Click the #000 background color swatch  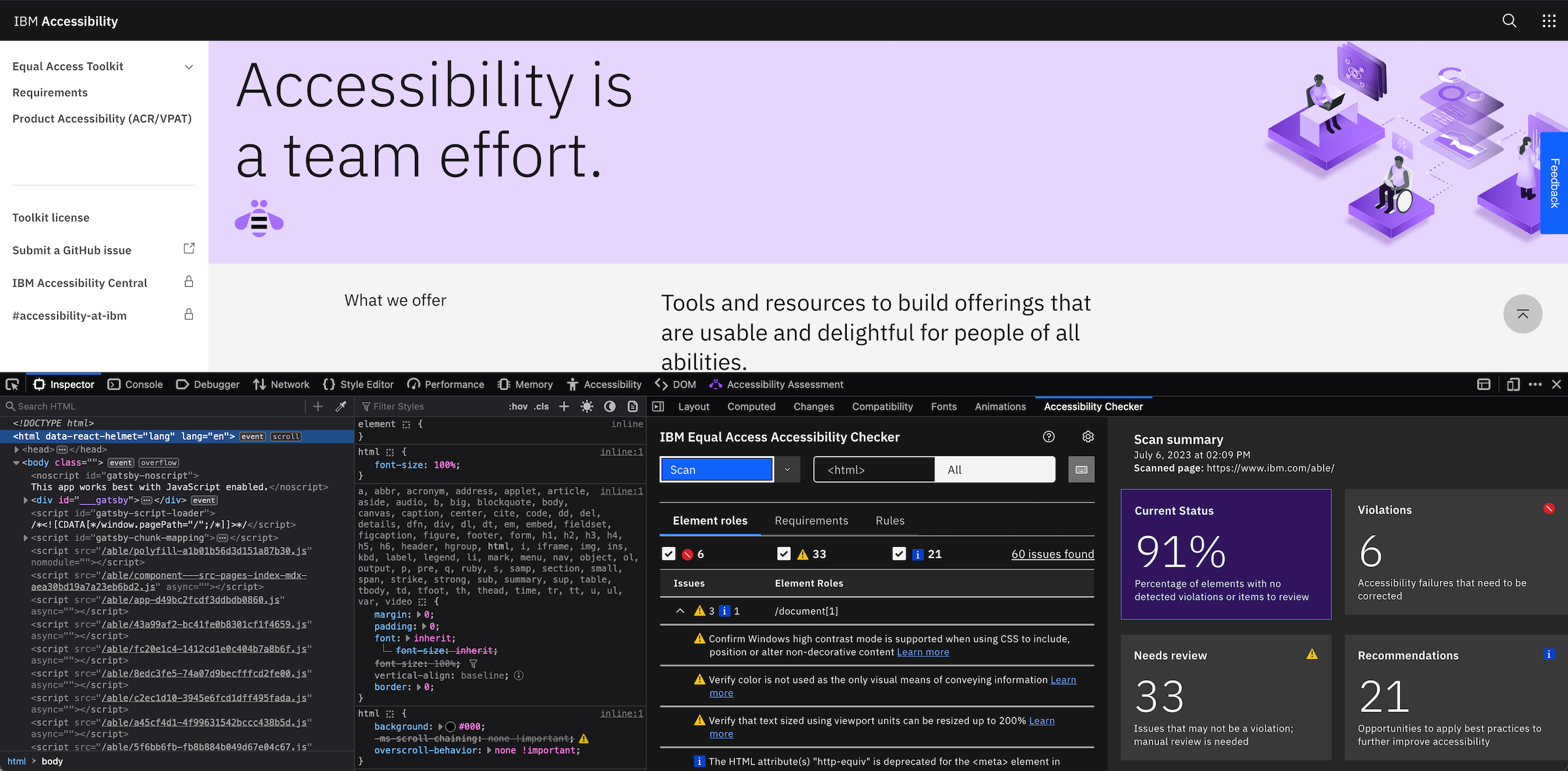tap(450, 727)
